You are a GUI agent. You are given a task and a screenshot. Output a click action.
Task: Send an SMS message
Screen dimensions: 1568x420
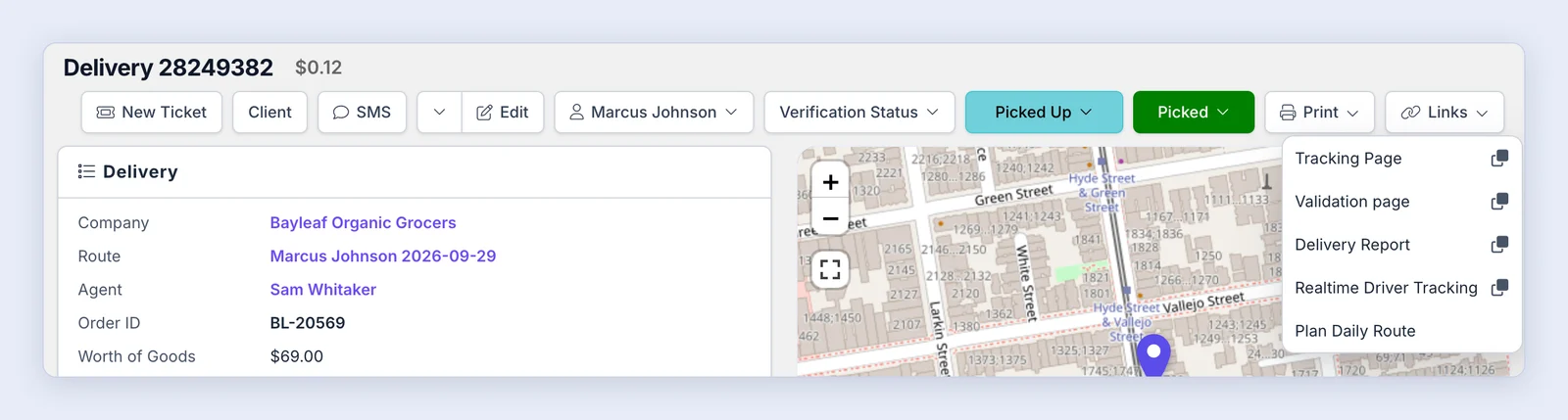362,113
